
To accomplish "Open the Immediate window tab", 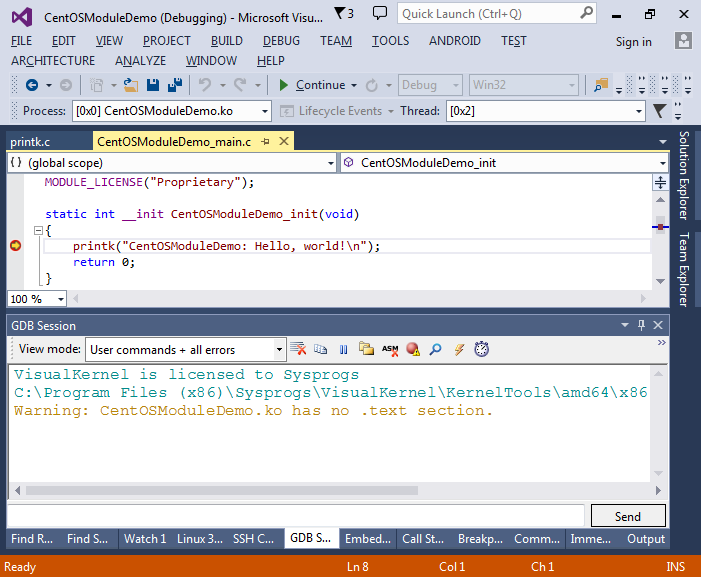I will click(x=590, y=539).
